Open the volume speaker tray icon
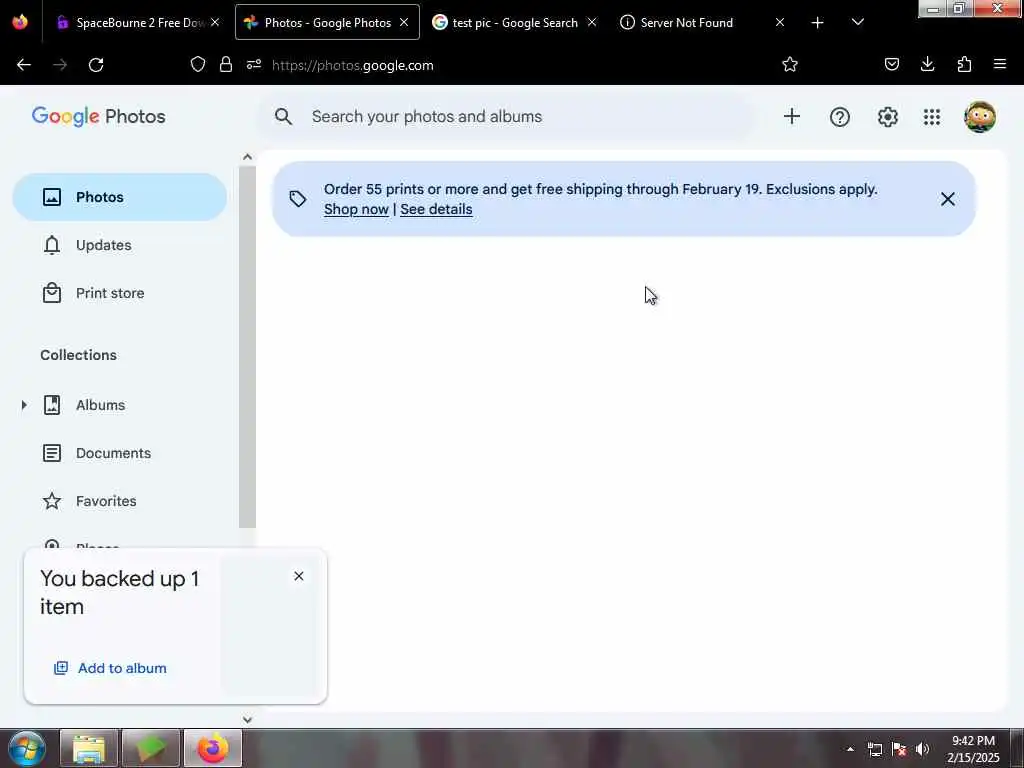This screenshot has width=1024, height=768. point(922,749)
